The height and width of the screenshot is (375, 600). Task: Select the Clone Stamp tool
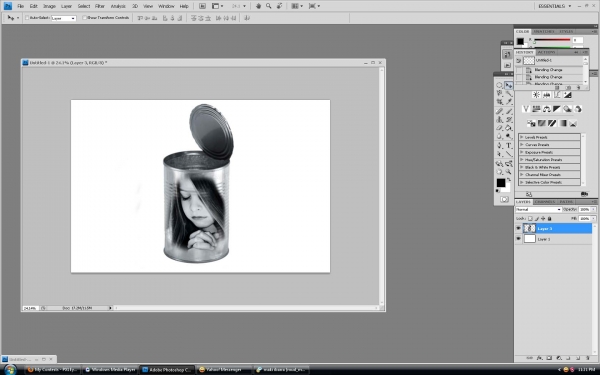500,119
